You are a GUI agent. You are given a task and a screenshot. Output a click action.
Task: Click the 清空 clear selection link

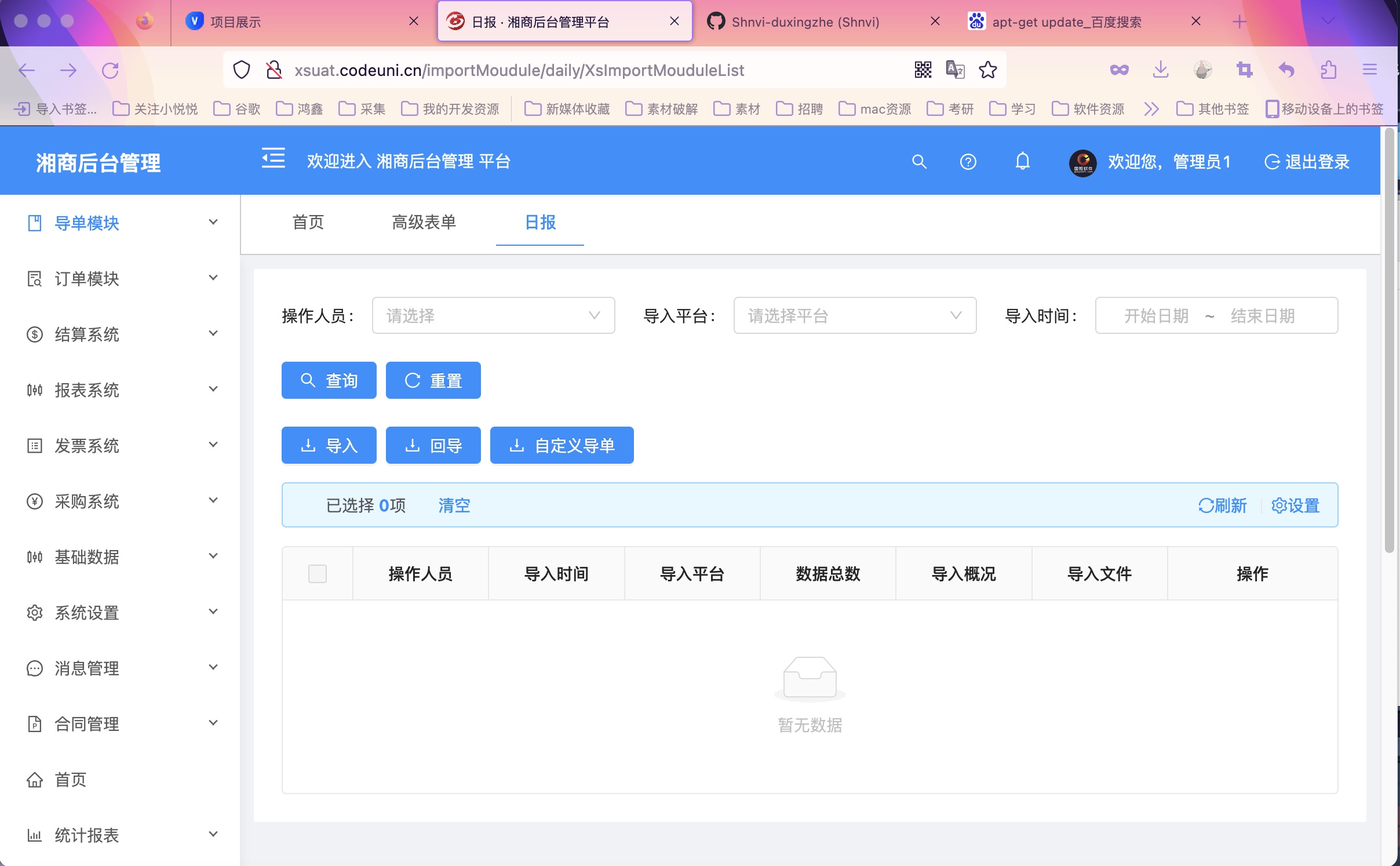tap(454, 505)
